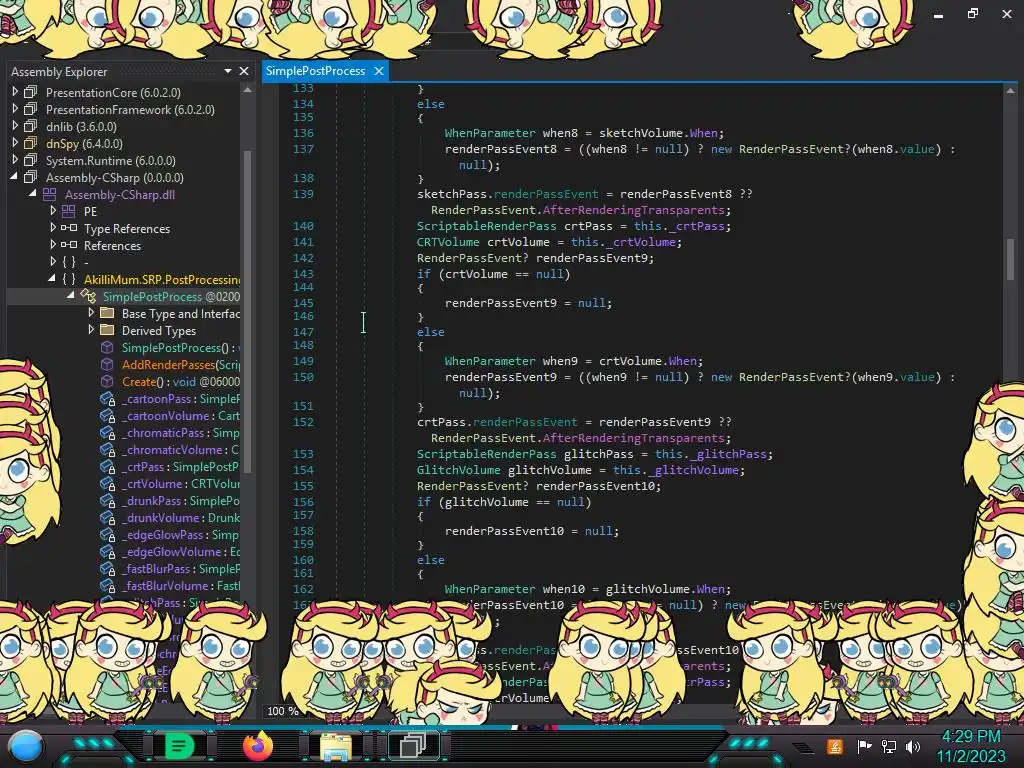Collapse the Assembly-CSharp.dll module
This screenshot has height=768, width=1024.
point(33,193)
